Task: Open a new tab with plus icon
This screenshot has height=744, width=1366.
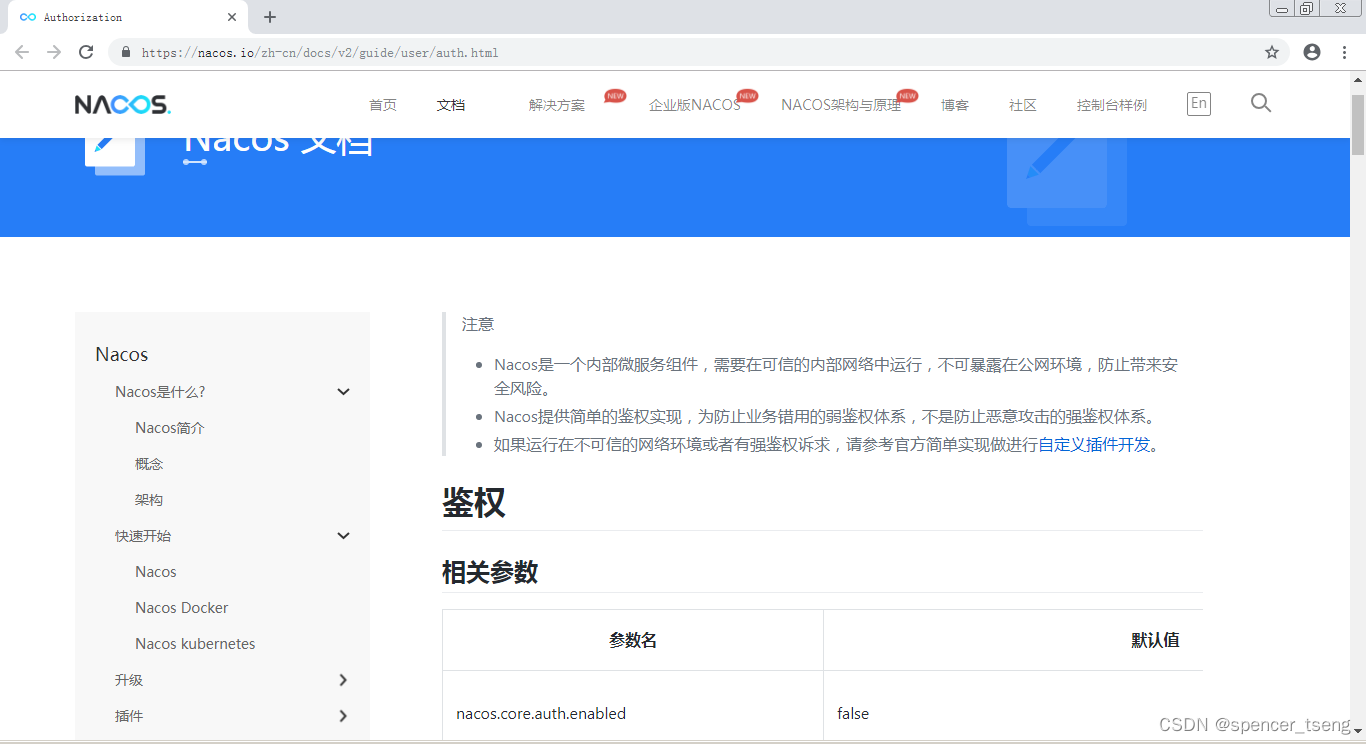Action: pyautogui.click(x=270, y=17)
